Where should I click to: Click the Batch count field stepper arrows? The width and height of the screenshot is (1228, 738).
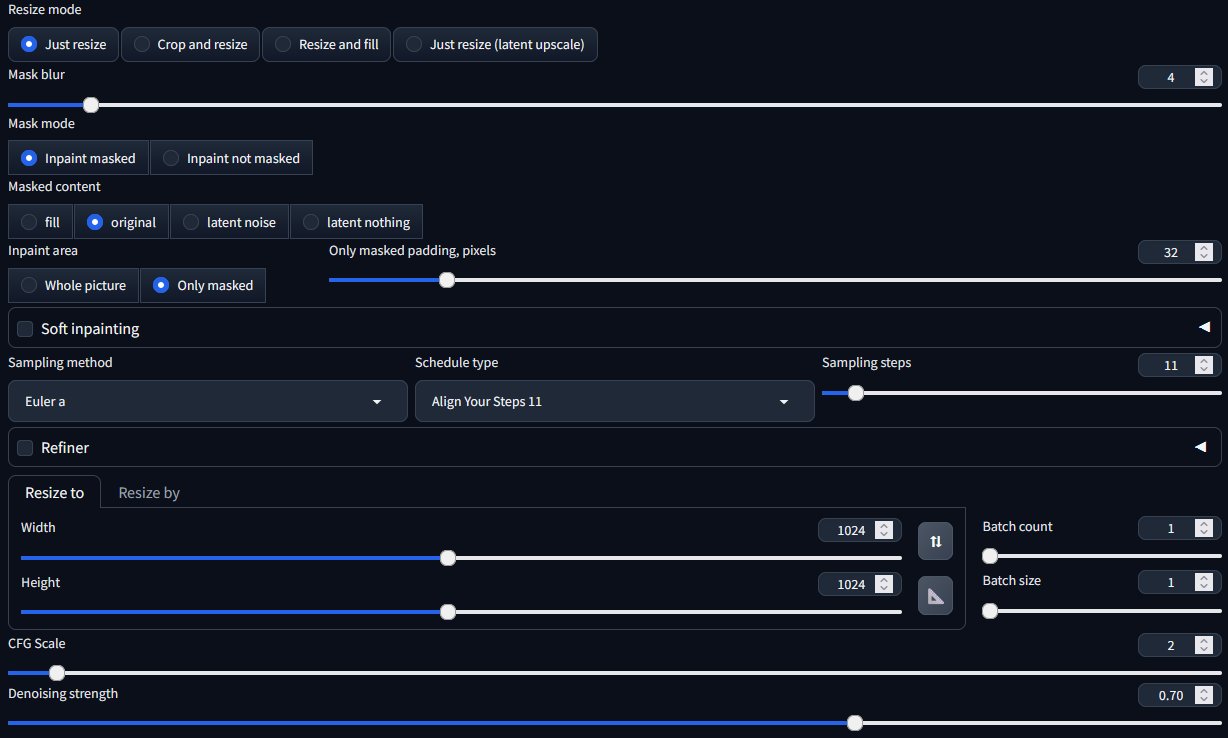point(1204,529)
